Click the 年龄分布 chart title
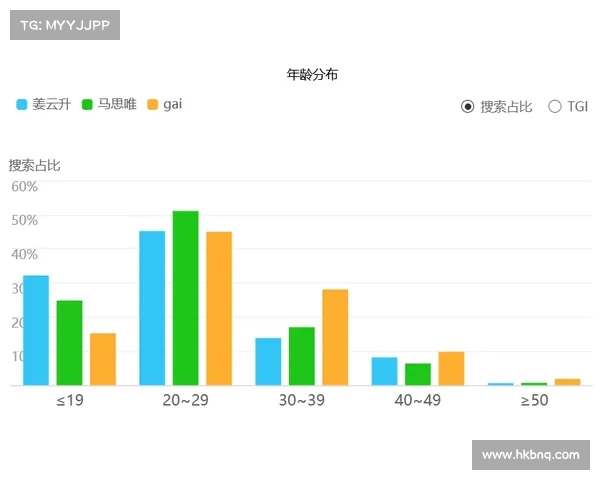Image resolution: width=600 pixels, height=480 pixels. [x=312, y=74]
